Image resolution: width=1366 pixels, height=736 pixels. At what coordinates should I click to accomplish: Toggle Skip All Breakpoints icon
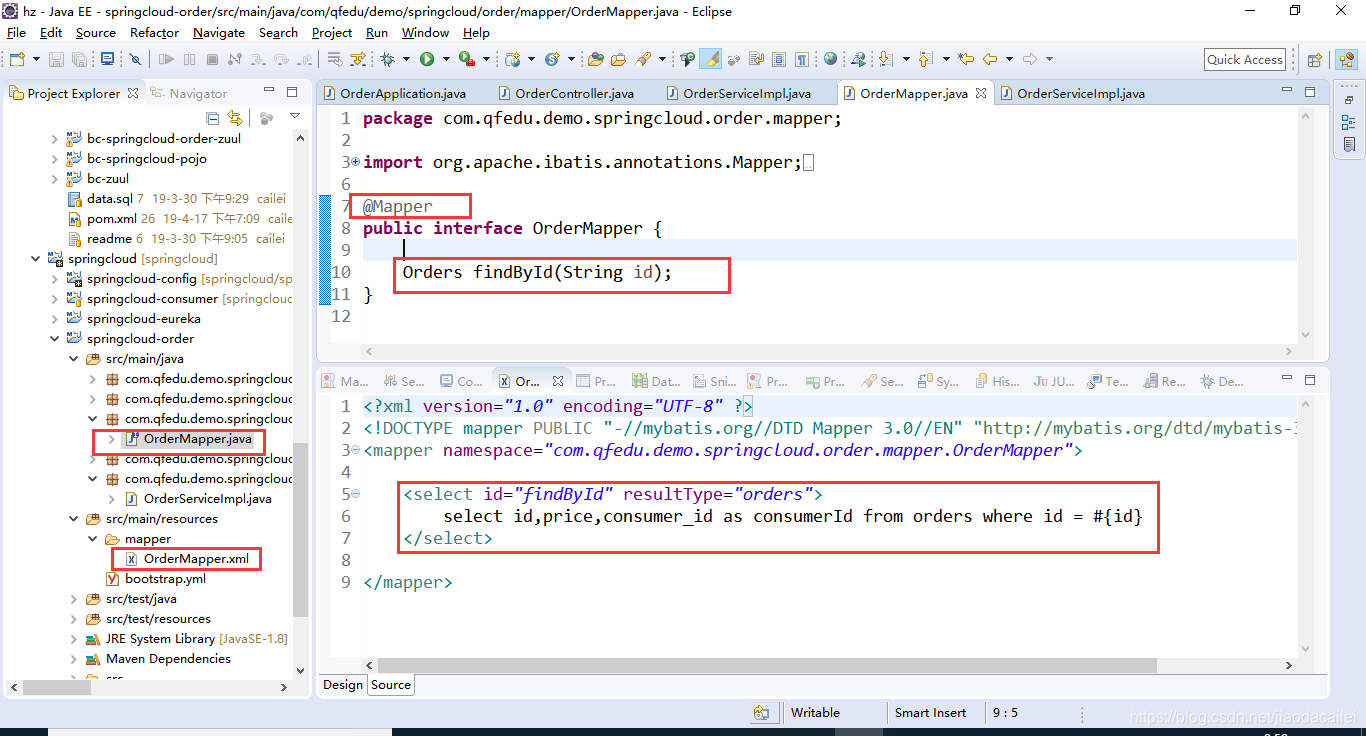pos(135,59)
